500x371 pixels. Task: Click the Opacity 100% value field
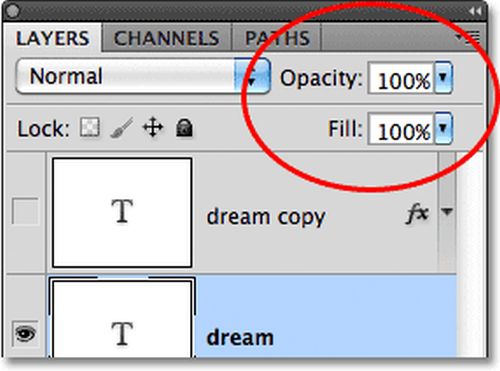[x=401, y=78]
